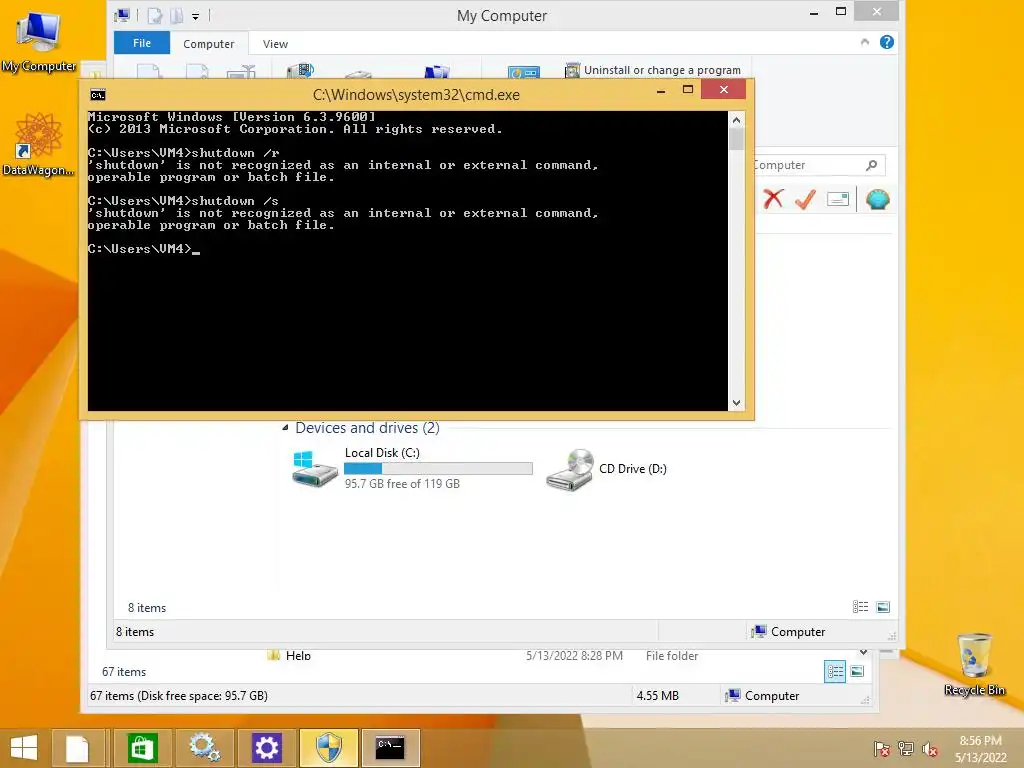Click the rename card icon in toolbar
The width and height of the screenshot is (1024, 768).
(x=838, y=199)
